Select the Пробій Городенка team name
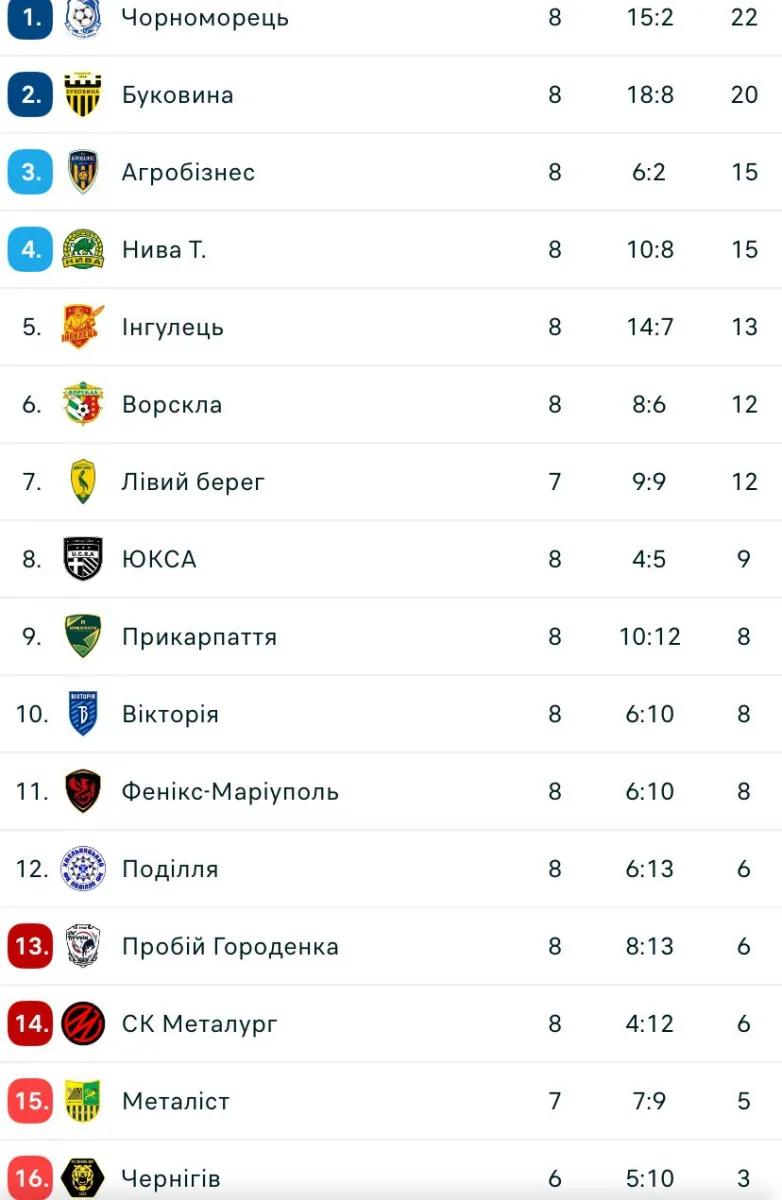 tap(230, 946)
